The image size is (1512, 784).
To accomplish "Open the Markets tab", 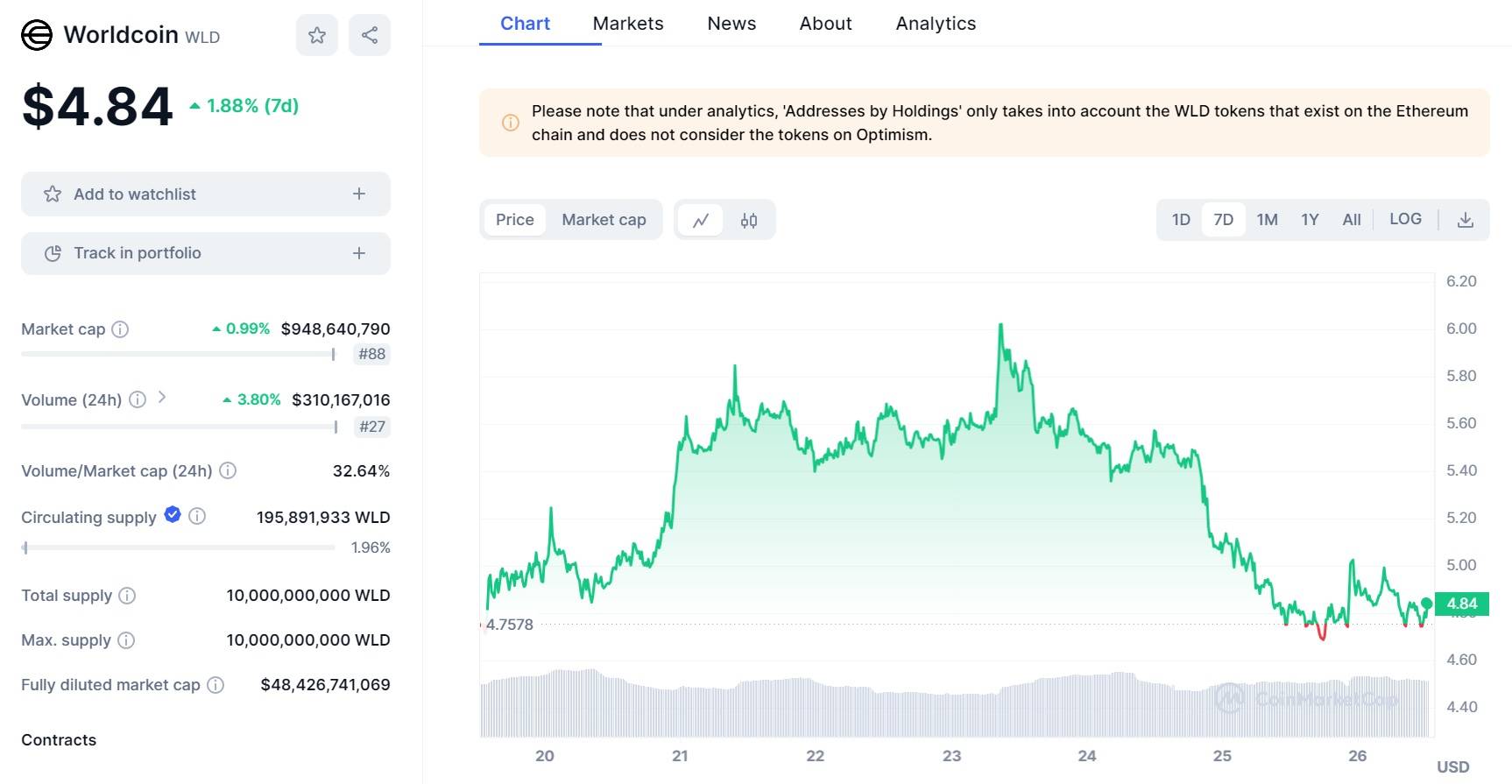I will 628,24.
